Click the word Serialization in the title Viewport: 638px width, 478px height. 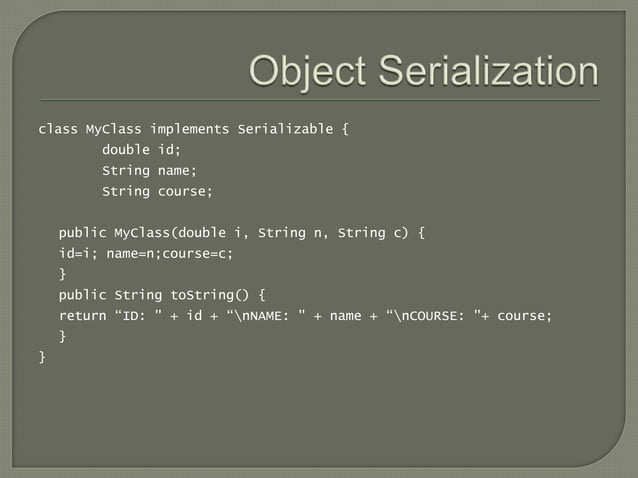coord(488,71)
